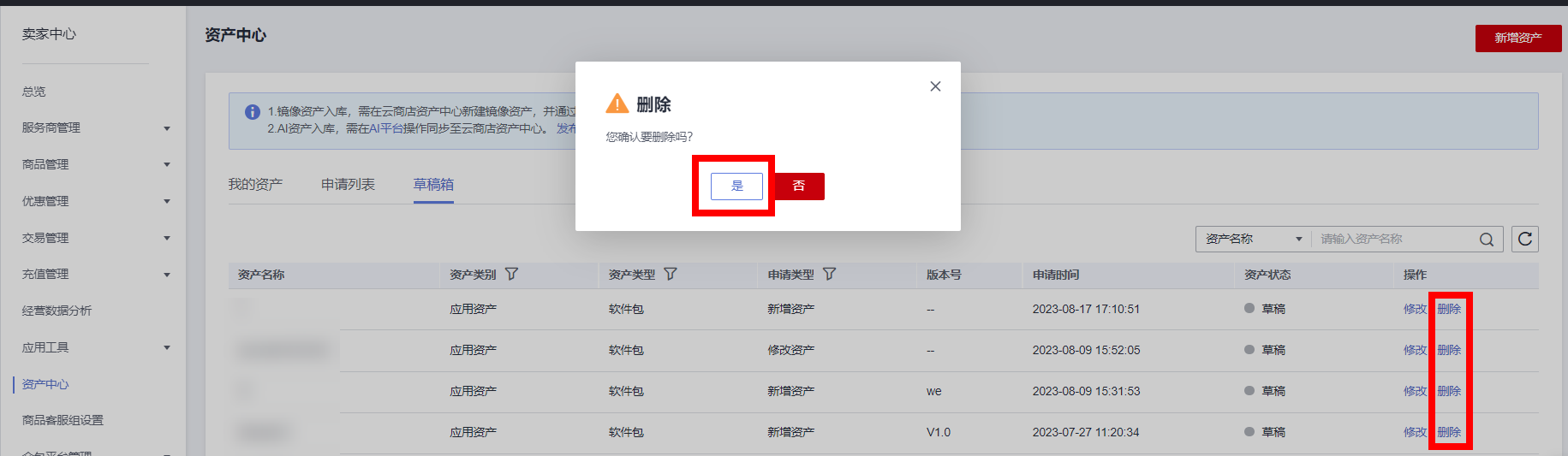The height and width of the screenshot is (456, 1568).
Task: Open AI平台 link in notice
Action: 385,128
